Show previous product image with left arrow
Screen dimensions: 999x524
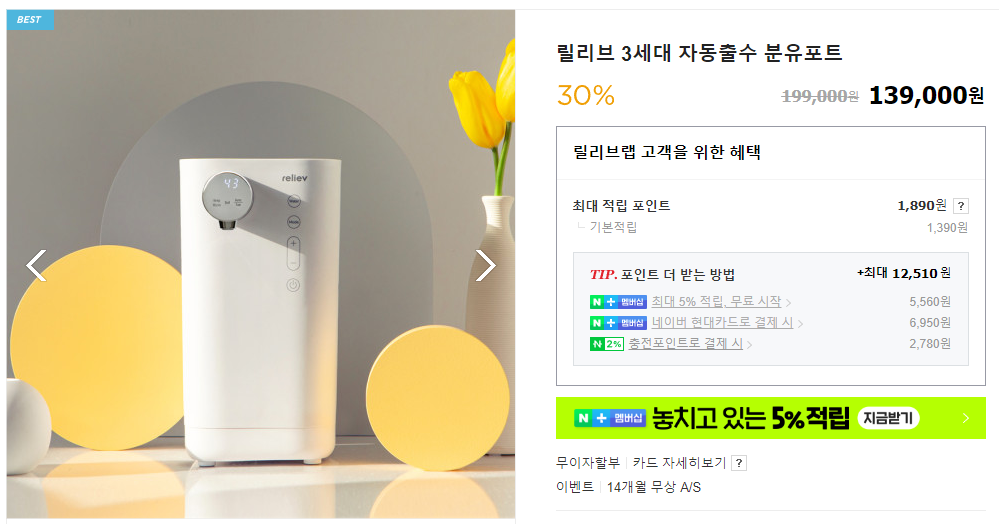(x=36, y=265)
